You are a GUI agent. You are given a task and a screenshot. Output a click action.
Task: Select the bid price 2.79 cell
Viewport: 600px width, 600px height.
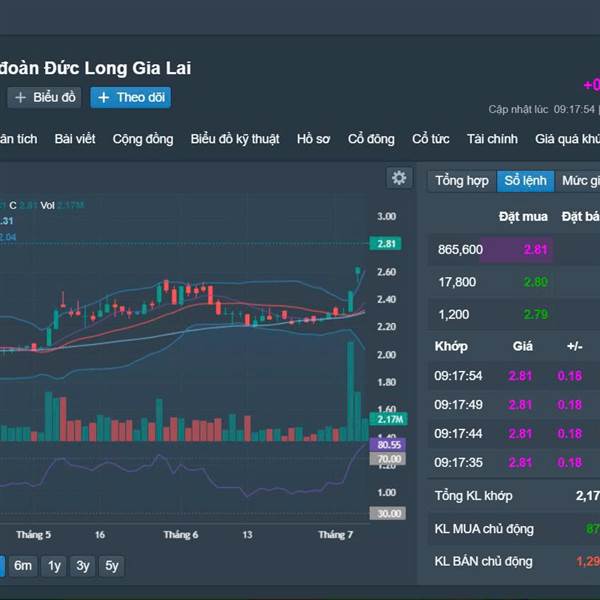[x=536, y=315]
